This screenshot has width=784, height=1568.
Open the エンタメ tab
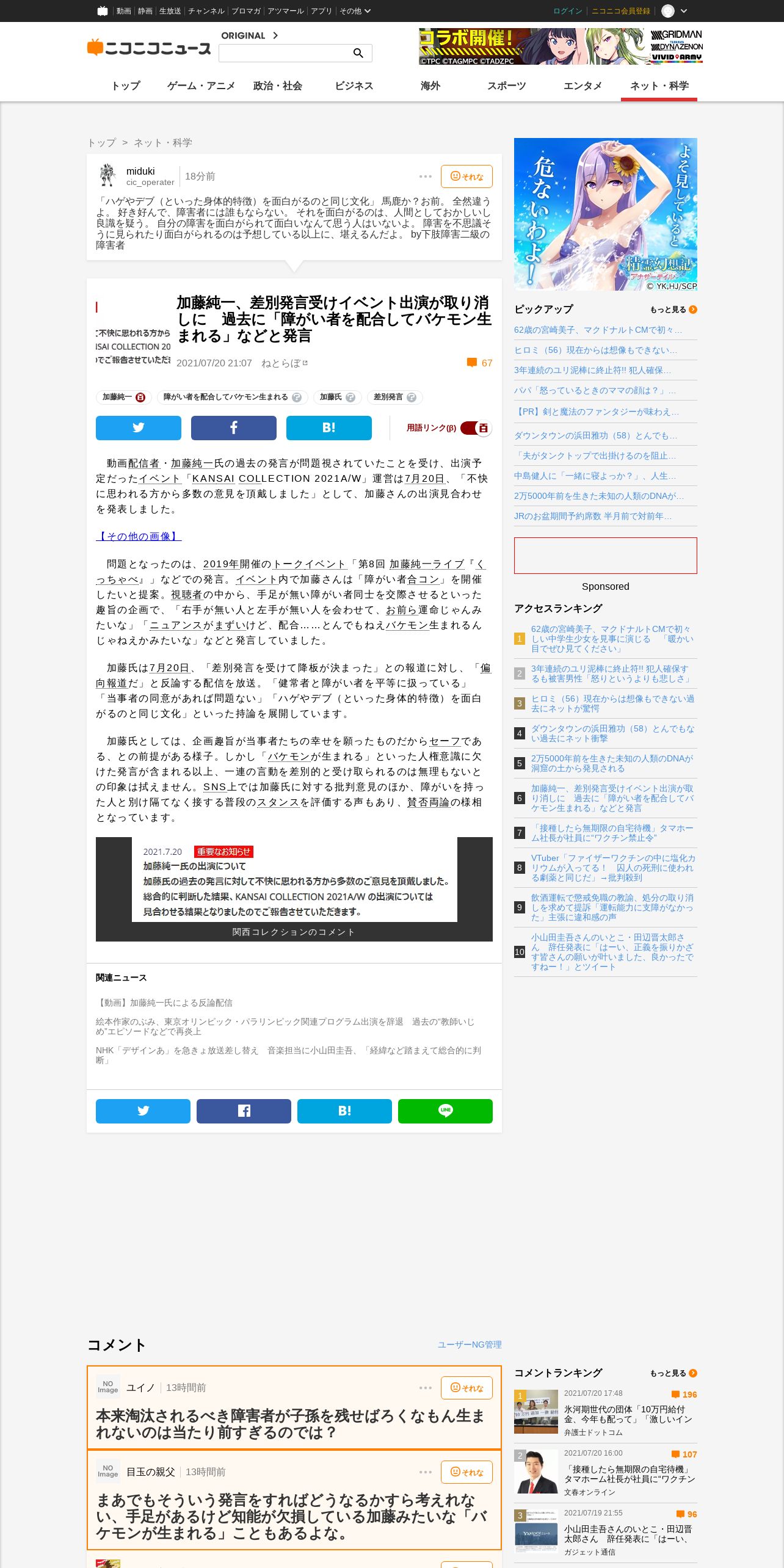tap(583, 86)
